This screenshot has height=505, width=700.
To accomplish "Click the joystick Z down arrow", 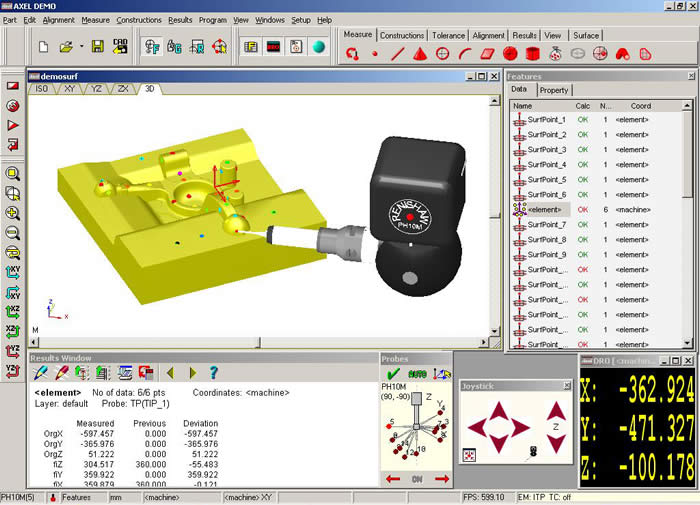I will [556, 443].
